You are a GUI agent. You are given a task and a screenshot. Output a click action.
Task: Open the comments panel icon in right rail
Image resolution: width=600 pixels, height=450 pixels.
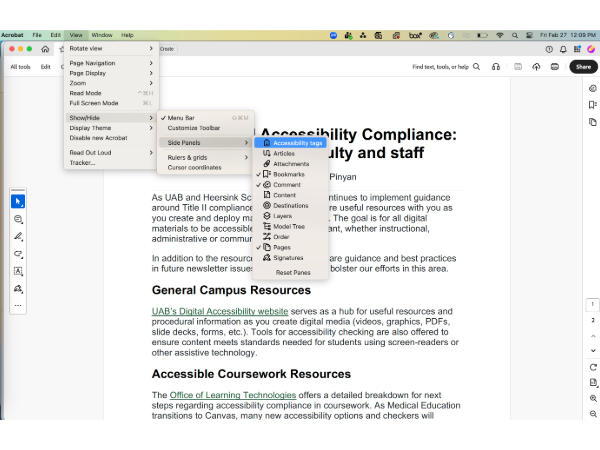[x=593, y=88]
